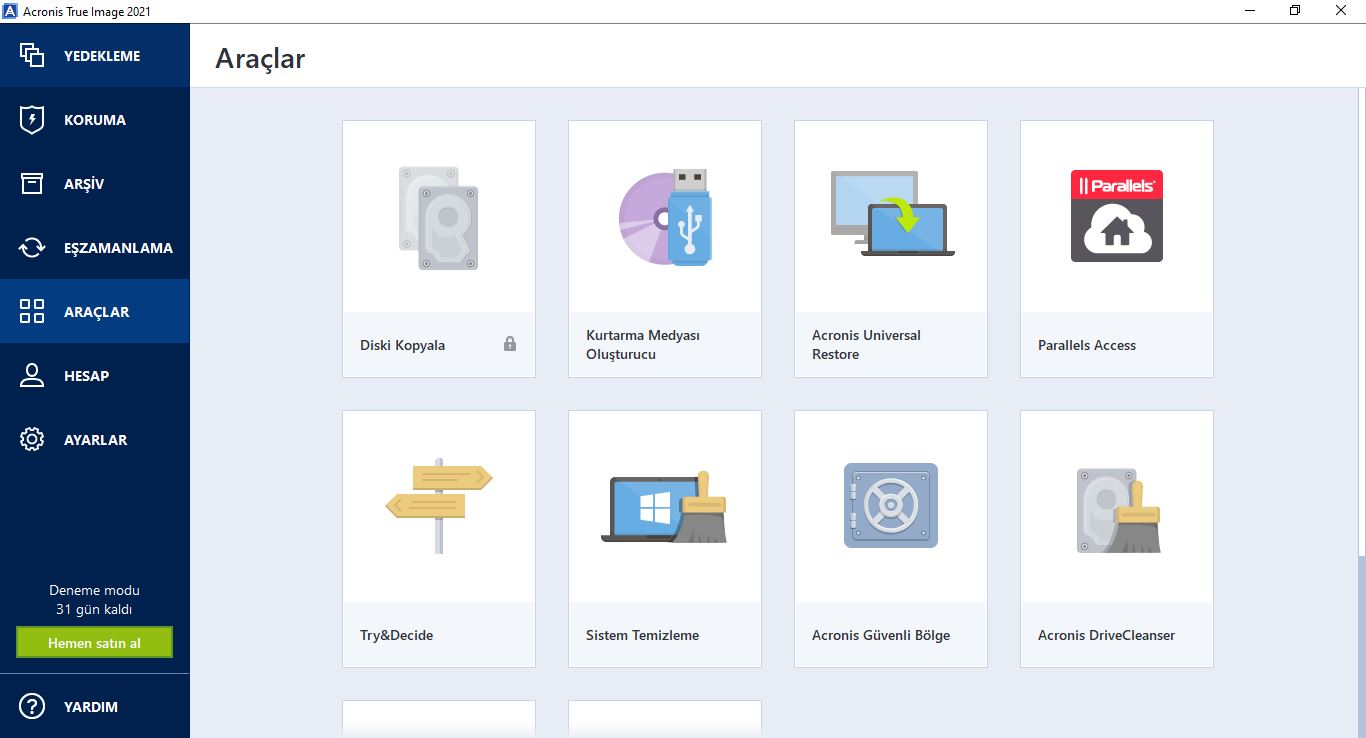This screenshot has height=738, width=1366.
Task: Click the Diski Kopyala hard drives icon
Action: point(438,218)
